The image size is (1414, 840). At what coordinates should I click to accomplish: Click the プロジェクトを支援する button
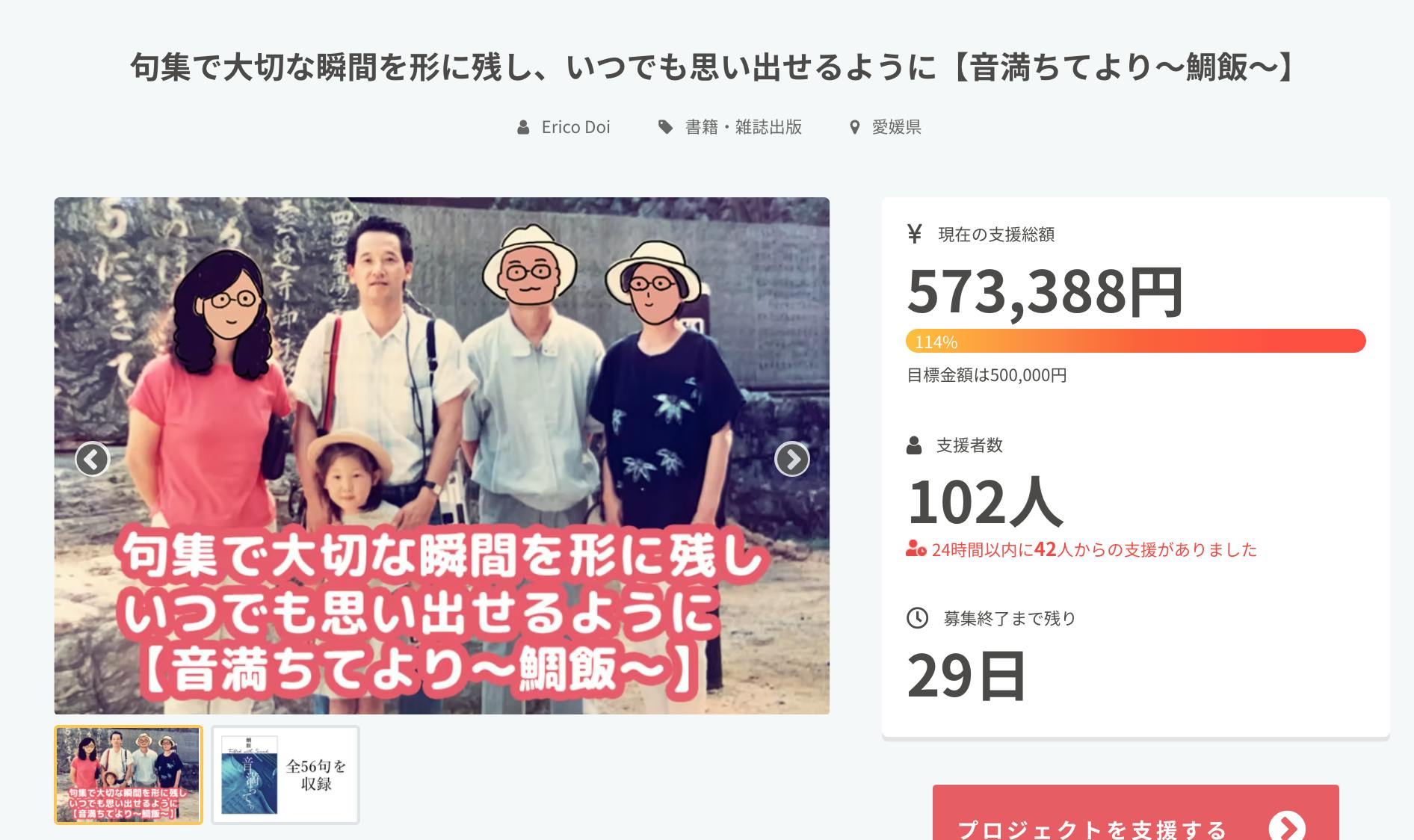point(1135,813)
